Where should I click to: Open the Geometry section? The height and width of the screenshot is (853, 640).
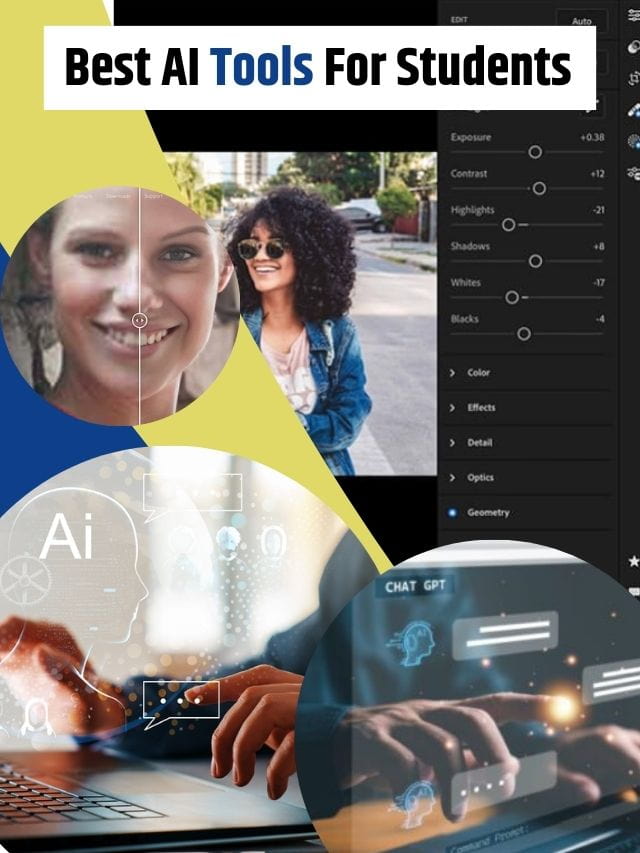point(526,512)
